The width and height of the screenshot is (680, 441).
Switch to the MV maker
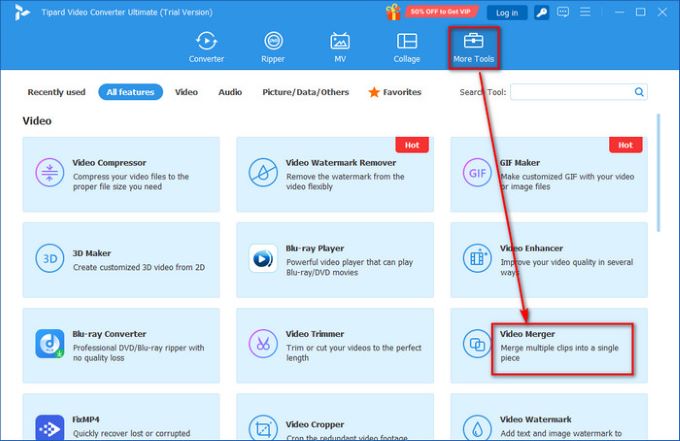tap(340, 47)
